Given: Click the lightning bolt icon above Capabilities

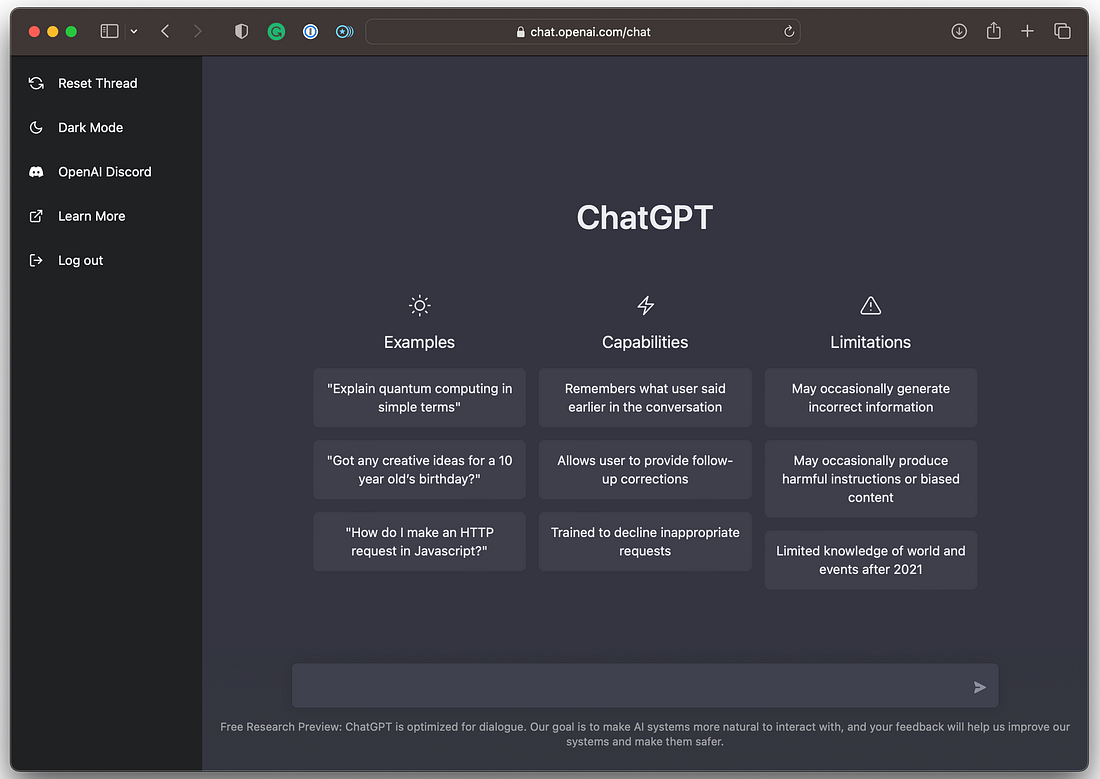Looking at the screenshot, I should [645, 305].
